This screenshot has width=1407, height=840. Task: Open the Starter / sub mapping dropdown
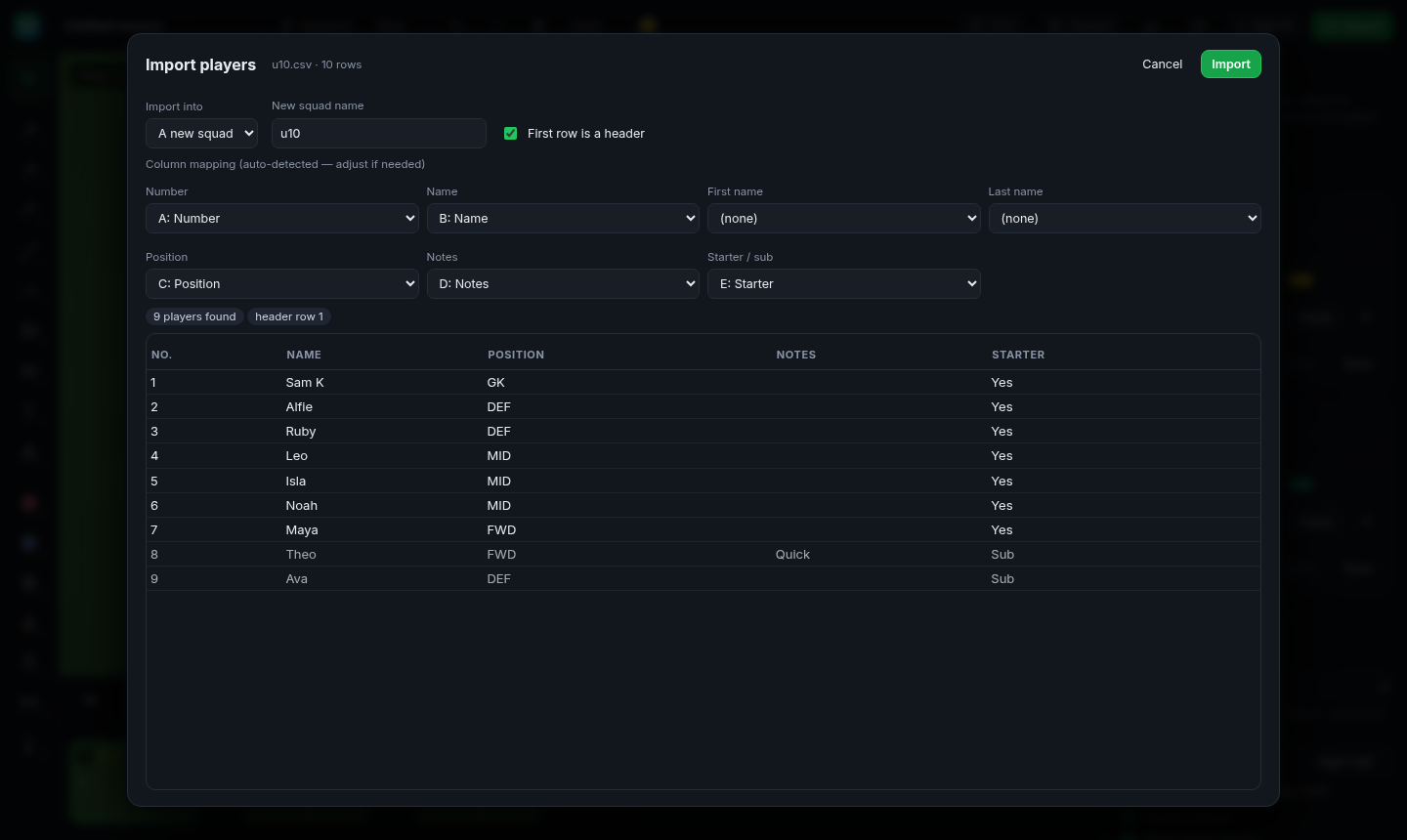pyautogui.click(x=844, y=284)
